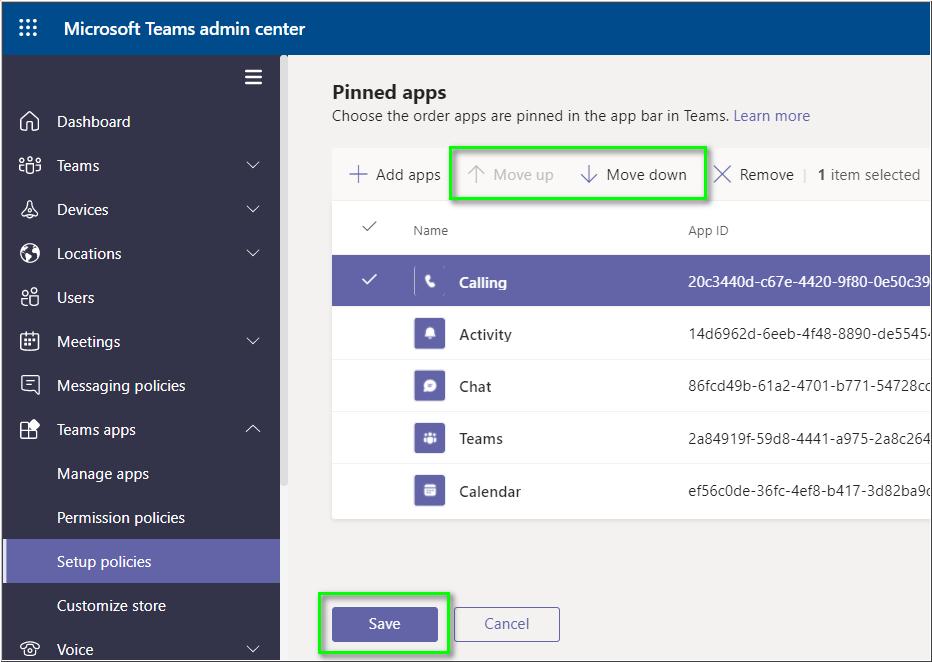Click the Teams app icon in list

[x=430, y=438]
